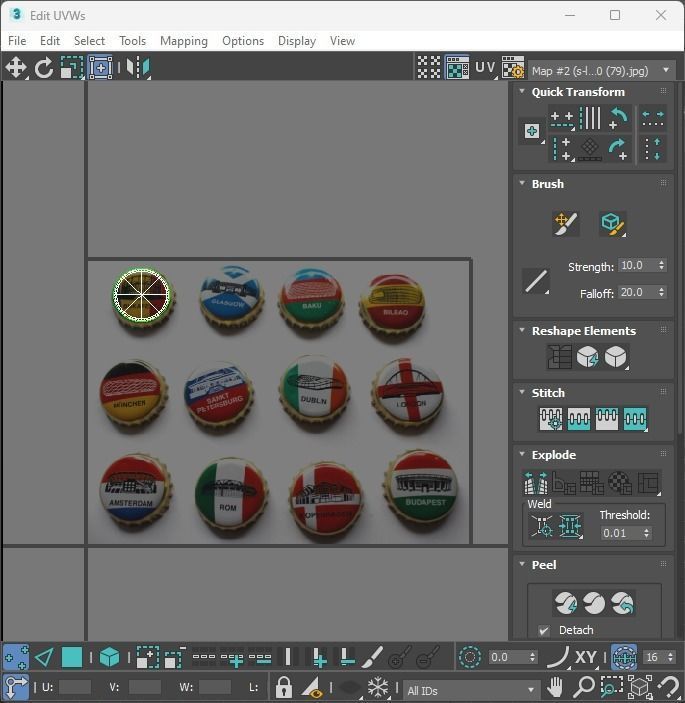Toggle the show map in dialog icon

[x=457, y=68]
